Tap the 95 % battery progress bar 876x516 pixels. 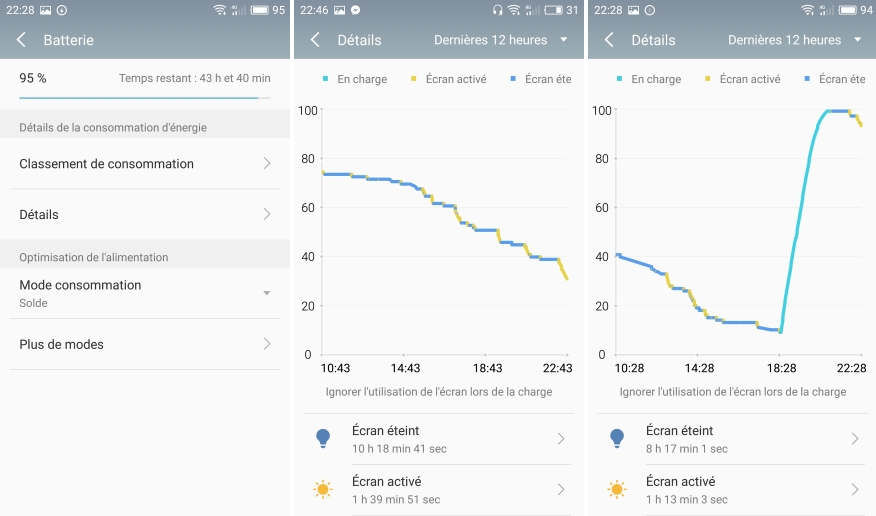coord(145,98)
